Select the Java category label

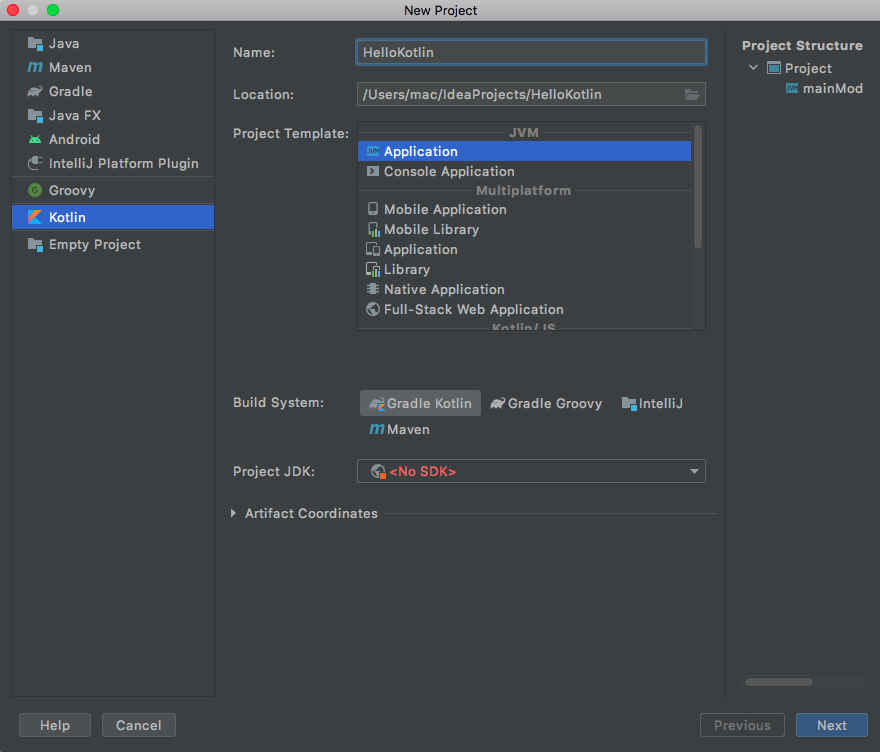tap(64, 43)
